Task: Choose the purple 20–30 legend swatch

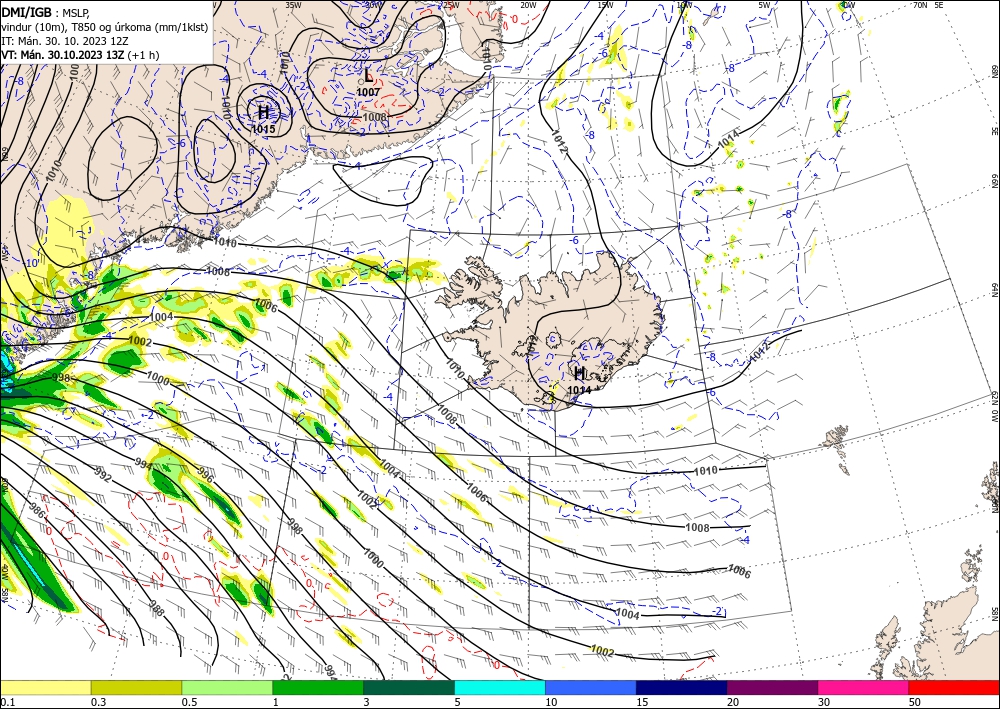Action: coord(772,687)
